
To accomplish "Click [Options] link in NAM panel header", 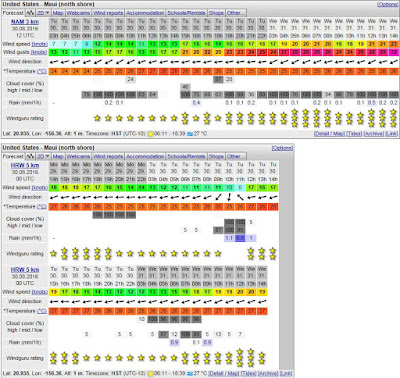I will coord(387,4).
